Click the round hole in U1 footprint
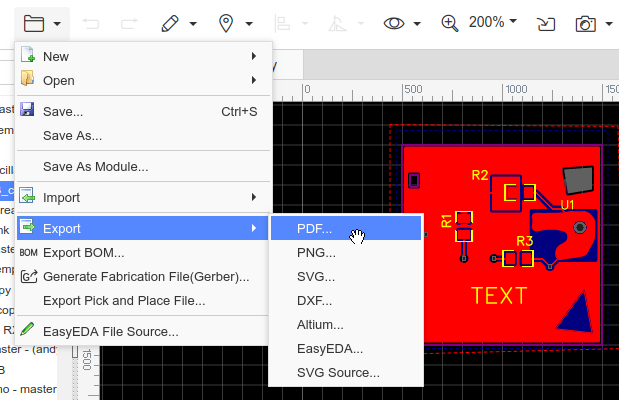The width and height of the screenshot is (619, 400). pos(580,228)
